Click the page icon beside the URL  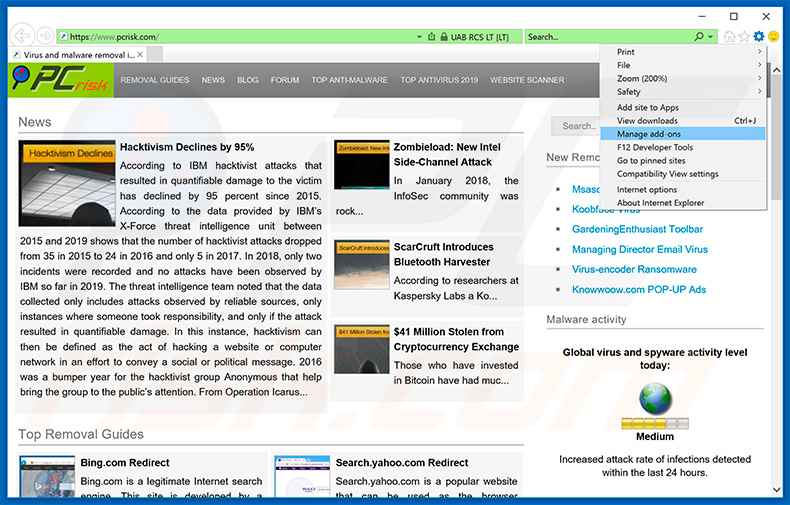pyautogui.click(x=63, y=37)
